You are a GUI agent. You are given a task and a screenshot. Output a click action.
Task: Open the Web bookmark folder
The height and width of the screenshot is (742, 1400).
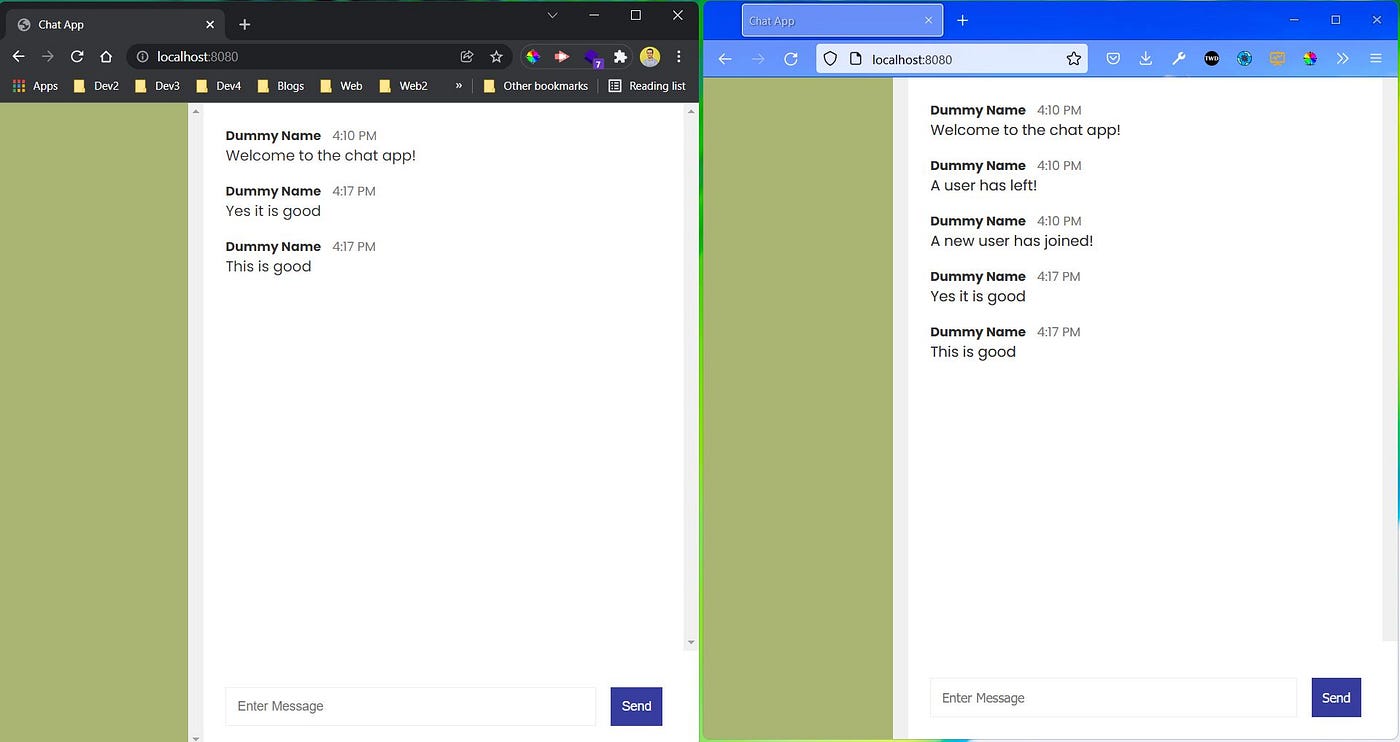point(341,86)
